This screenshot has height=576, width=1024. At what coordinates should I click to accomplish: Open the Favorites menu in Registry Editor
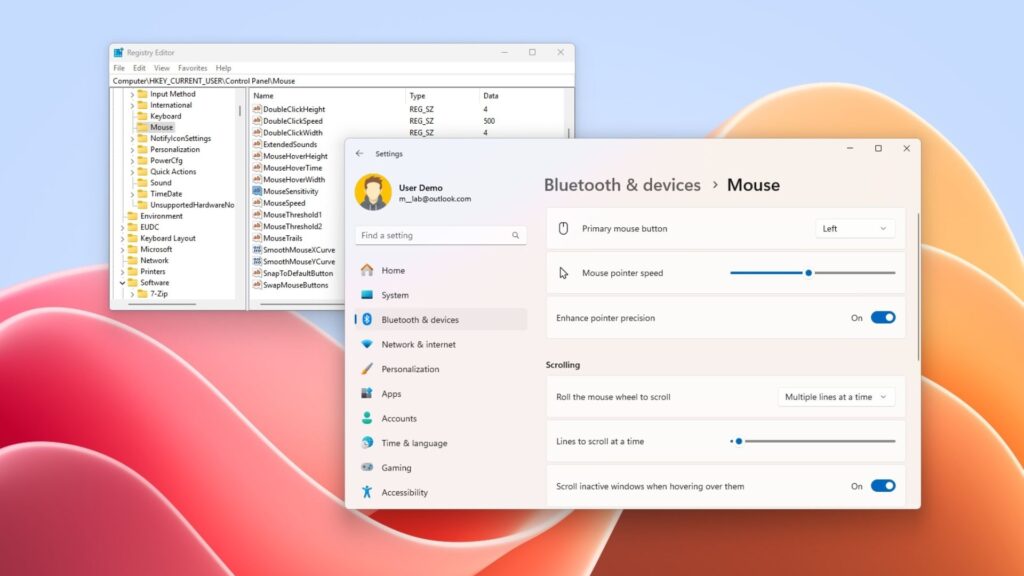click(x=193, y=68)
